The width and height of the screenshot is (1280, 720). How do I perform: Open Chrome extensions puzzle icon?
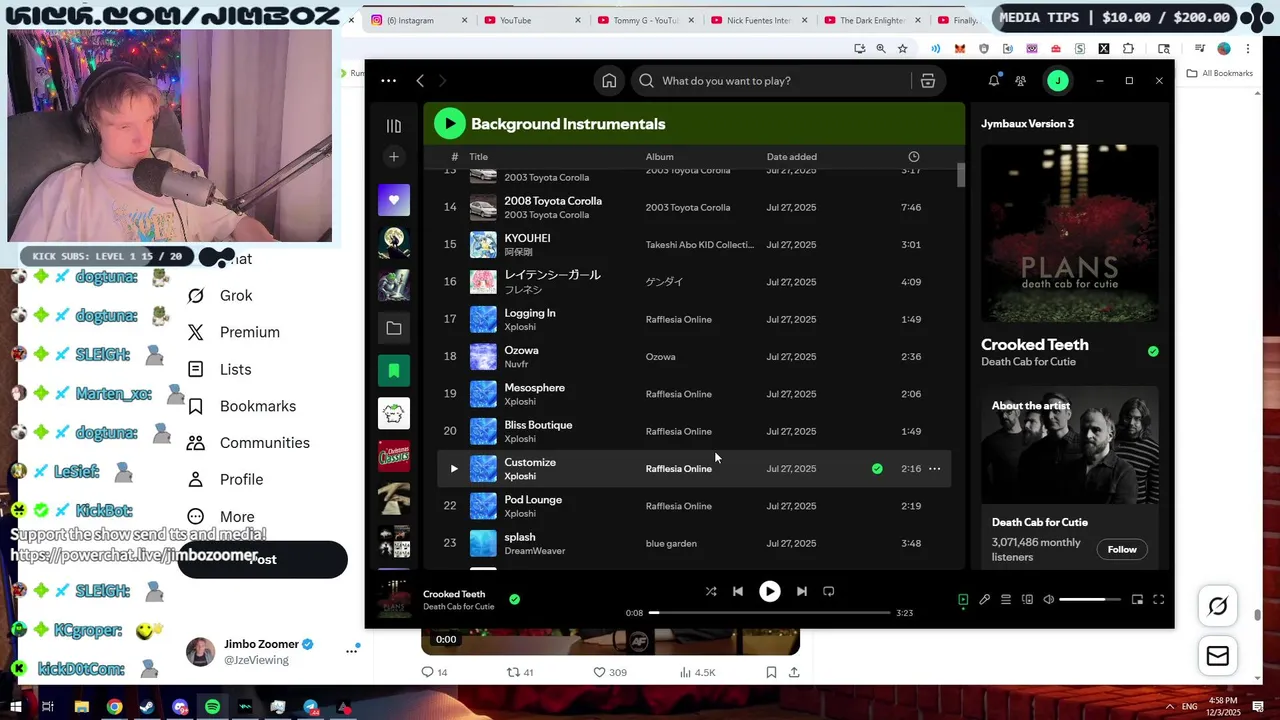(x=1129, y=49)
